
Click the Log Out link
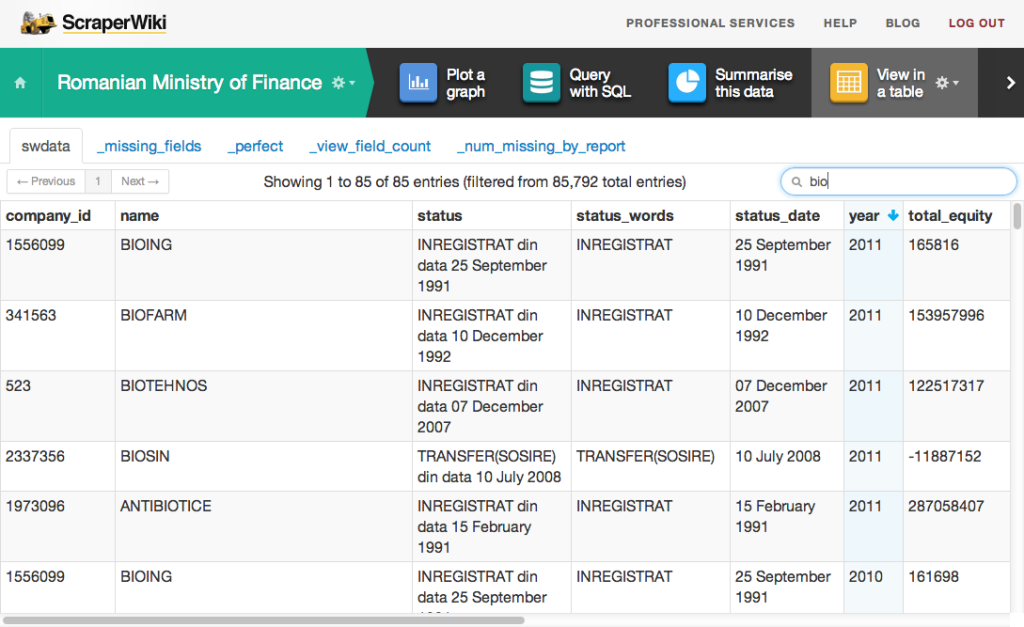pos(976,23)
